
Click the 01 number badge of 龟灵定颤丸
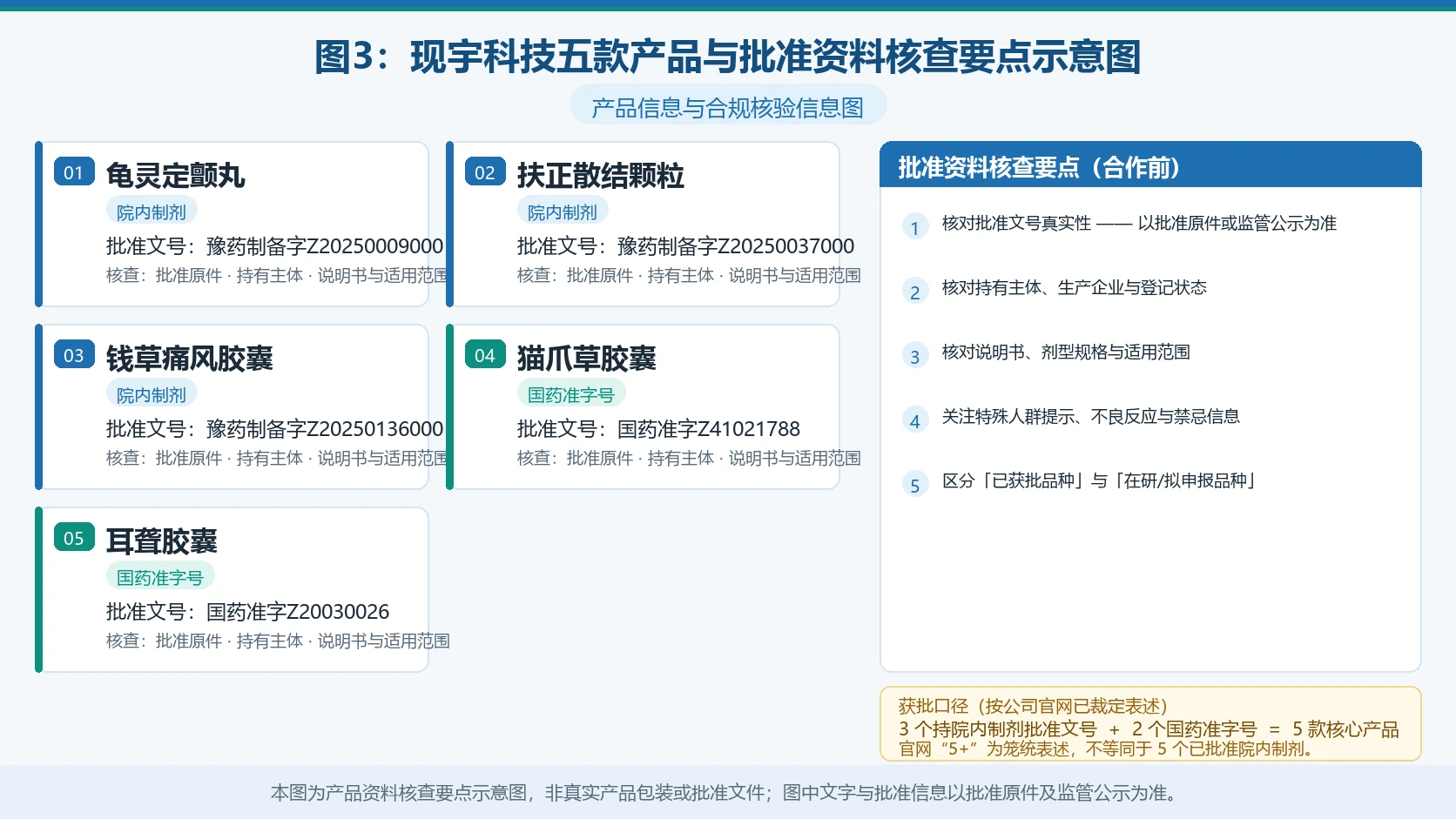(x=74, y=172)
